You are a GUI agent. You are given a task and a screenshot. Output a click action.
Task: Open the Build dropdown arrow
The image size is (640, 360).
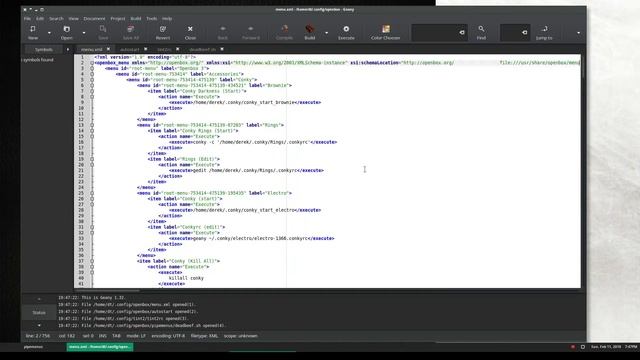pyautogui.click(x=327, y=33)
